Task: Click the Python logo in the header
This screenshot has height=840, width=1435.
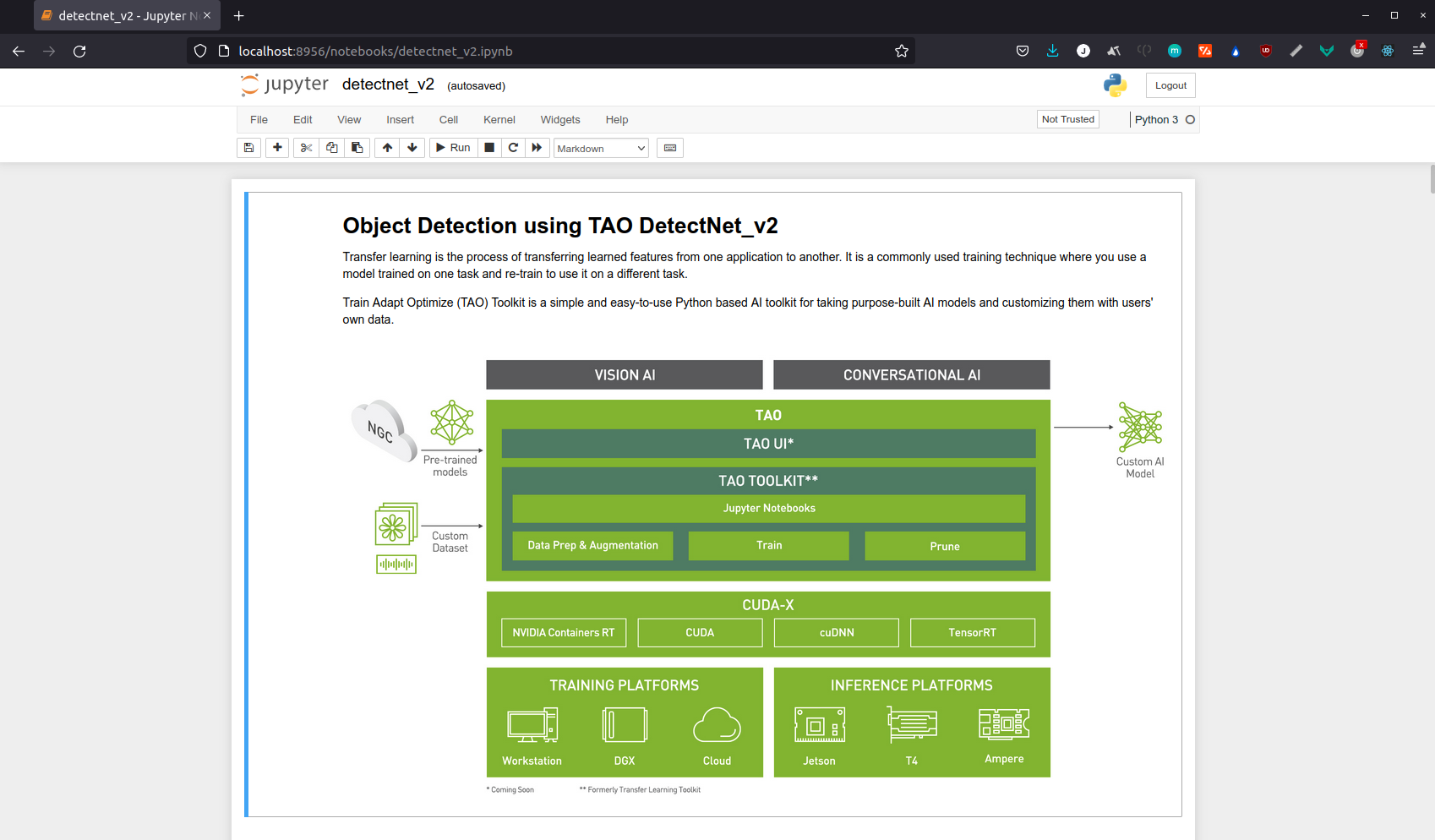Action: point(1116,85)
